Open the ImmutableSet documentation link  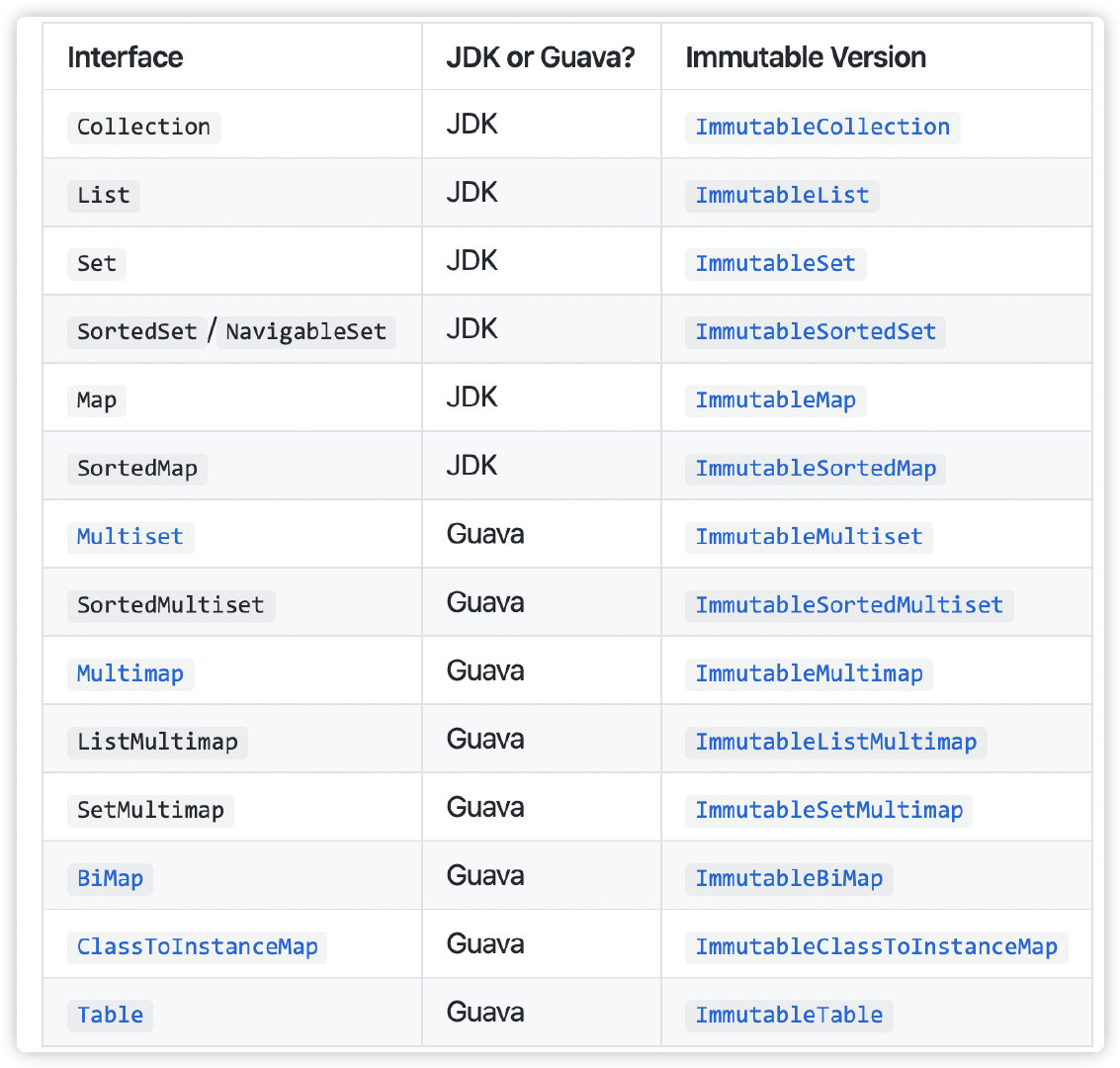coord(775,263)
